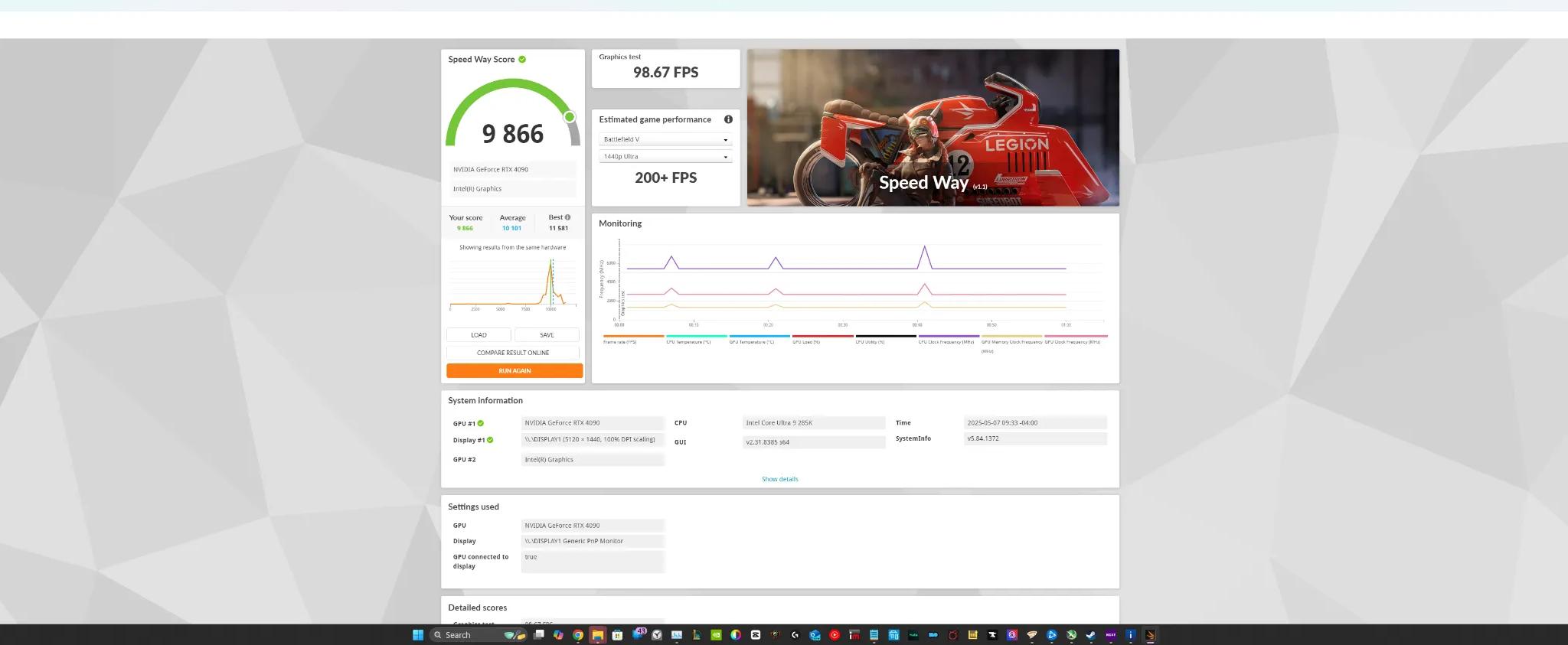Open the Hulu app in the taskbar
The image size is (1568, 645).
(x=913, y=635)
